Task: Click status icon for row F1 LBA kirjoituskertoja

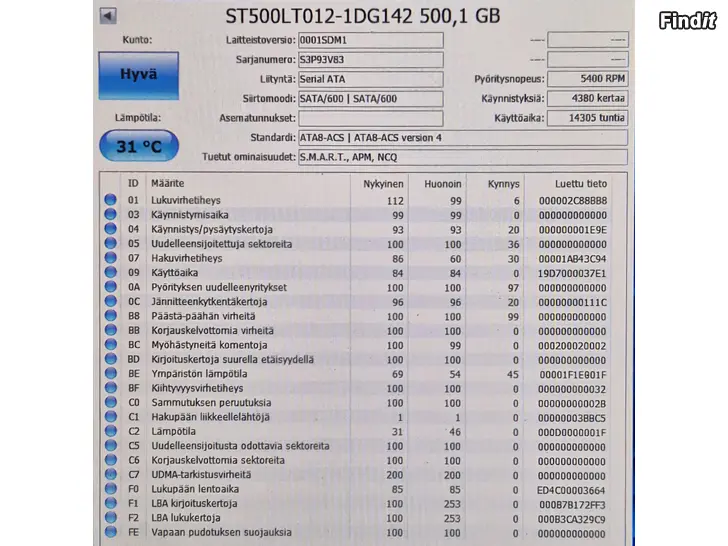Action: click(110, 502)
